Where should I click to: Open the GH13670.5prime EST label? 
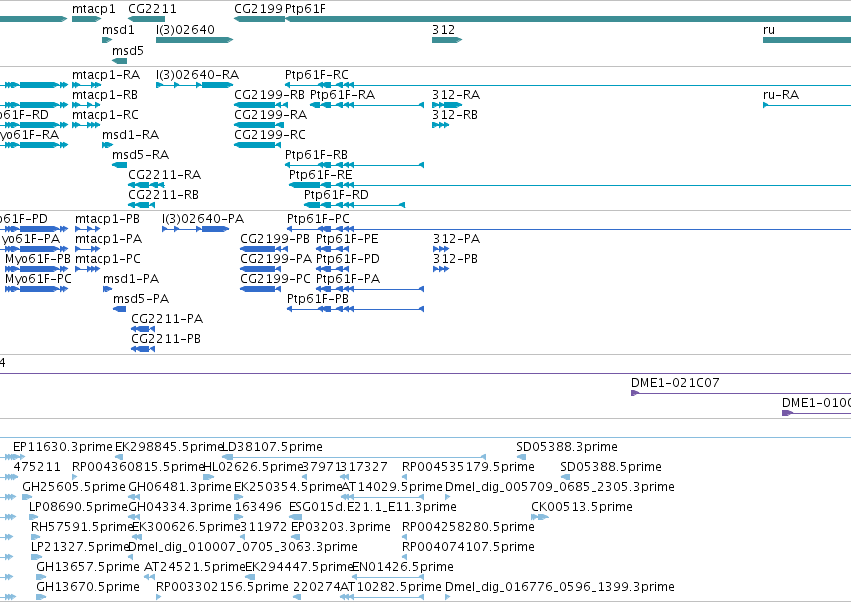88,587
